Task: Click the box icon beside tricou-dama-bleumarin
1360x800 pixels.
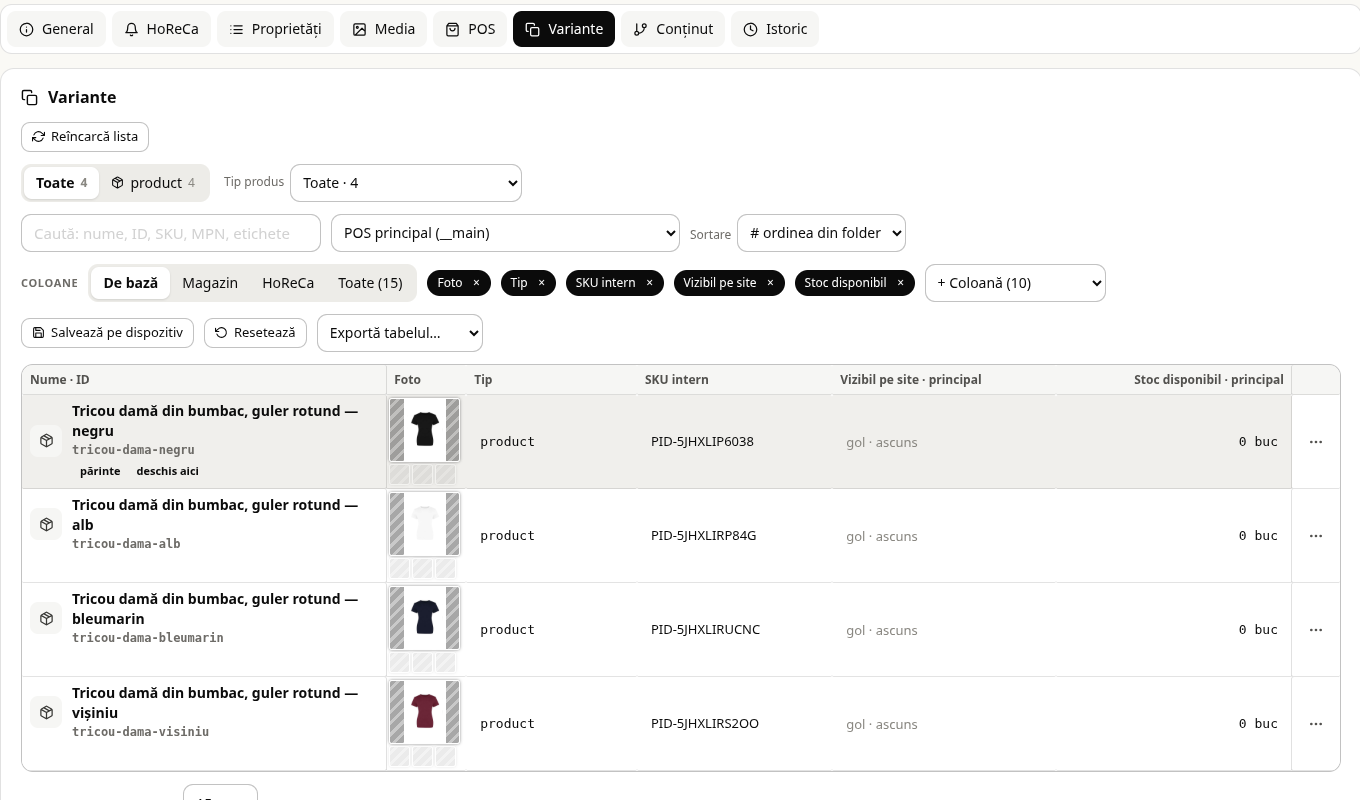Action: click(46, 619)
